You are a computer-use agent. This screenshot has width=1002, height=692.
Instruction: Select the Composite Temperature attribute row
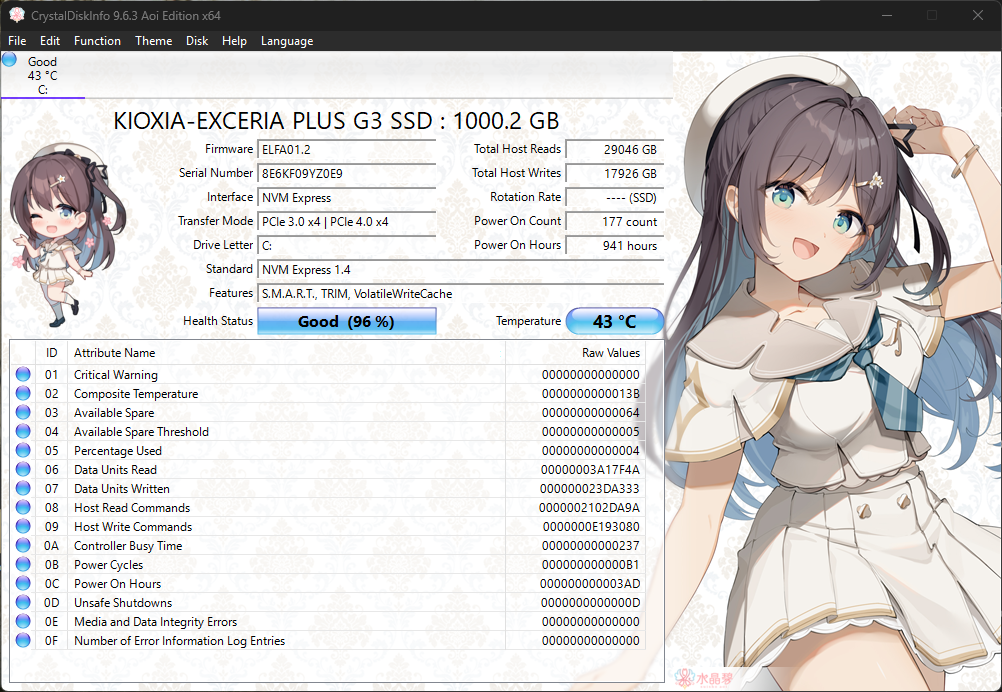tap(136, 394)
